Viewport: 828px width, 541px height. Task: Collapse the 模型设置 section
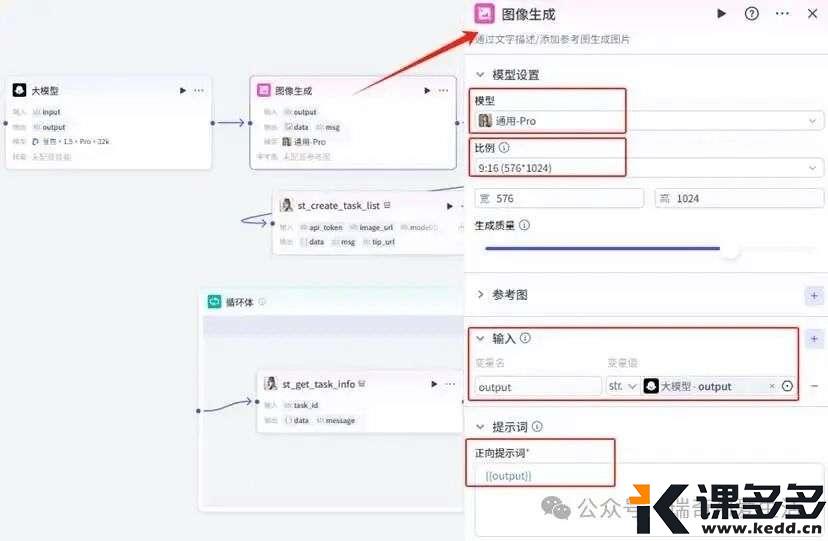click(x=480, y=75)
